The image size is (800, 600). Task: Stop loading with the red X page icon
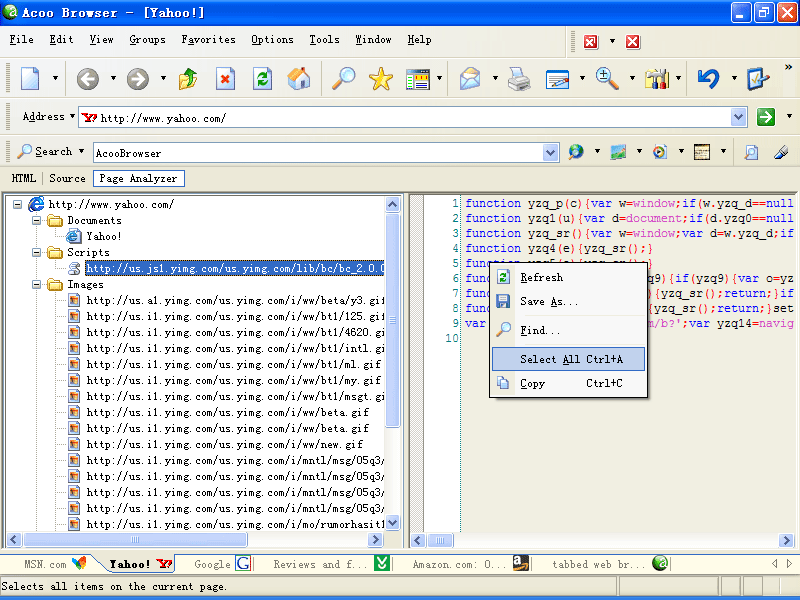(225, 79)
